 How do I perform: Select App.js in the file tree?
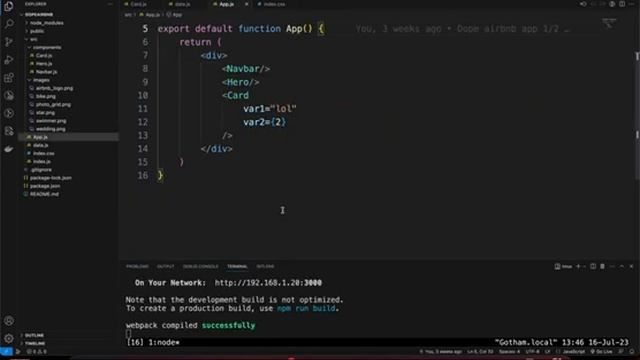click(69, 137)
